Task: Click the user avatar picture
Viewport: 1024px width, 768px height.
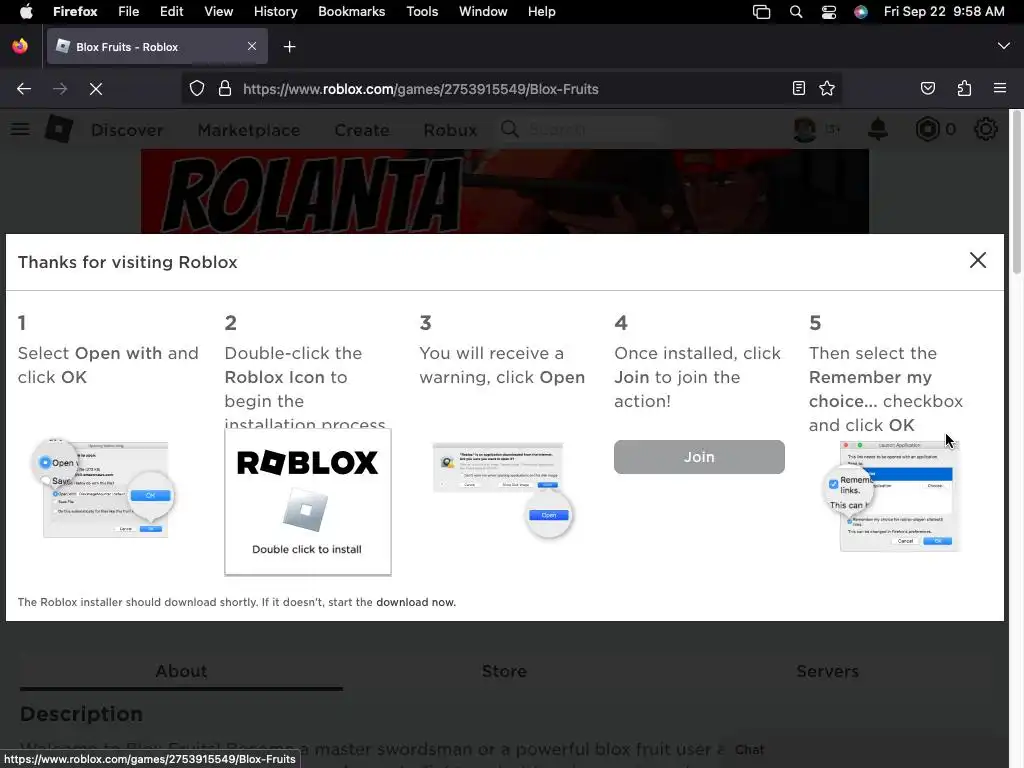Action: coord(805,129)
